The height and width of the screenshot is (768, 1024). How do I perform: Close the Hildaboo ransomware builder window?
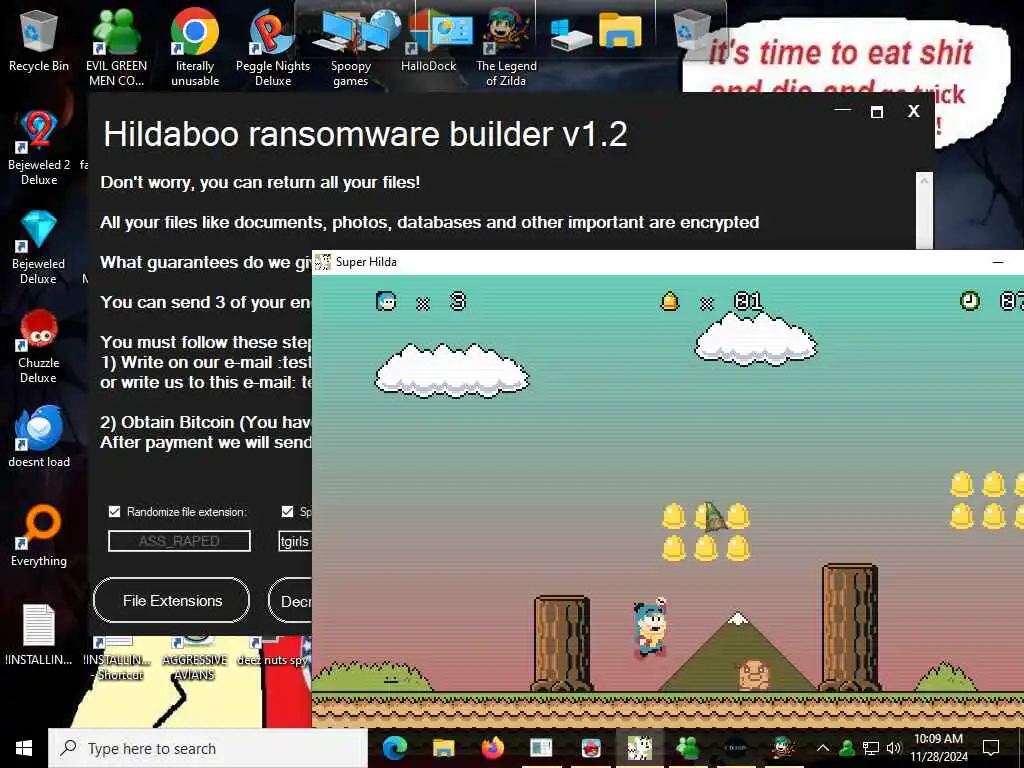(914, 112)
